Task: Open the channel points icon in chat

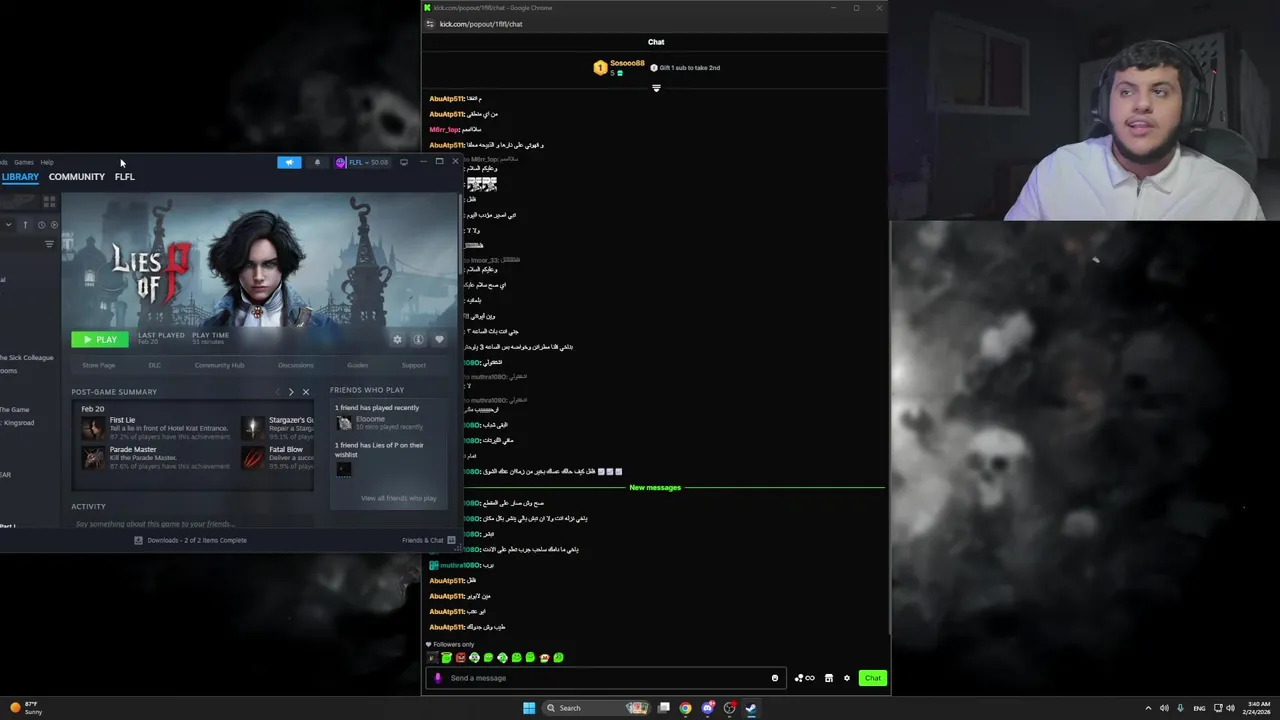Action: [804, 678]
